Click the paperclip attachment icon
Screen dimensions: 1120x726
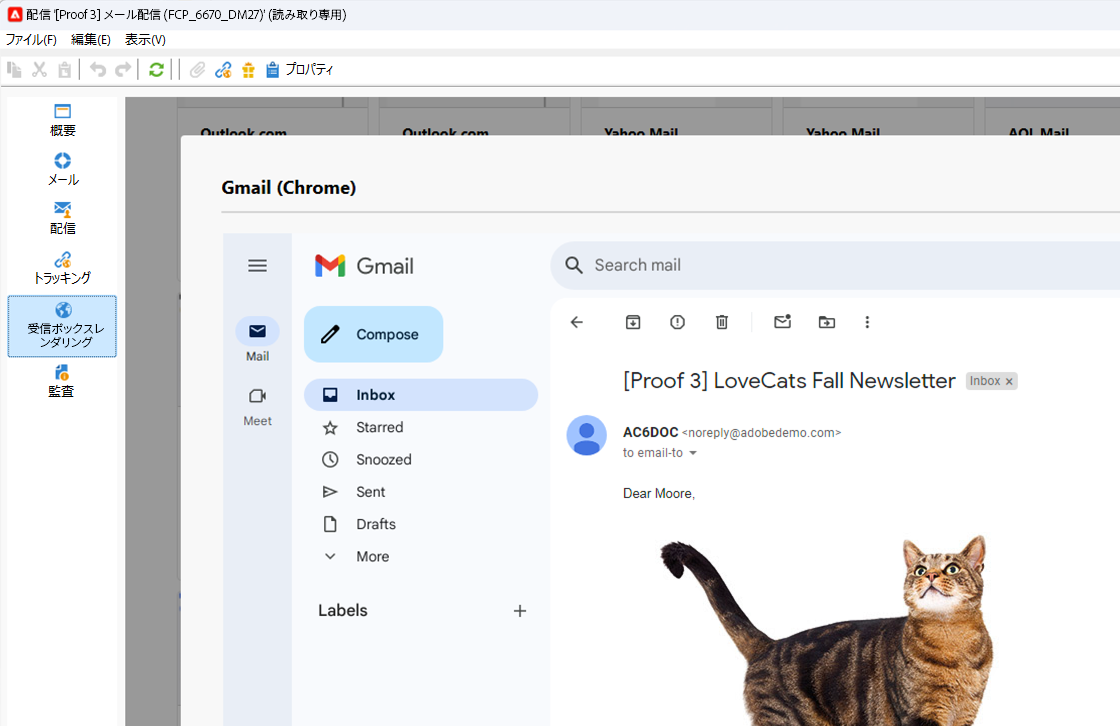[197, 69]
